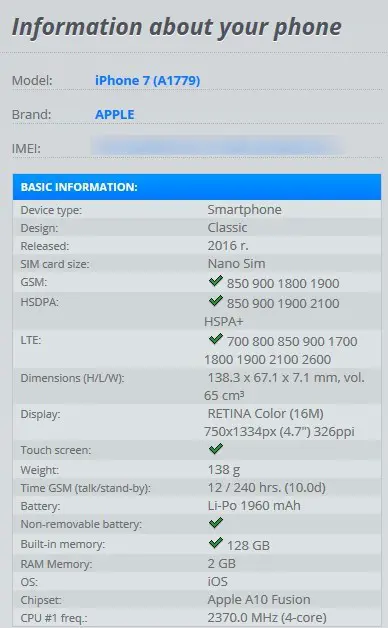The height and width of the screenshot is (628, 388).
Task: Click the Non-removable battery green checkmark
Action: pos(215,523)
